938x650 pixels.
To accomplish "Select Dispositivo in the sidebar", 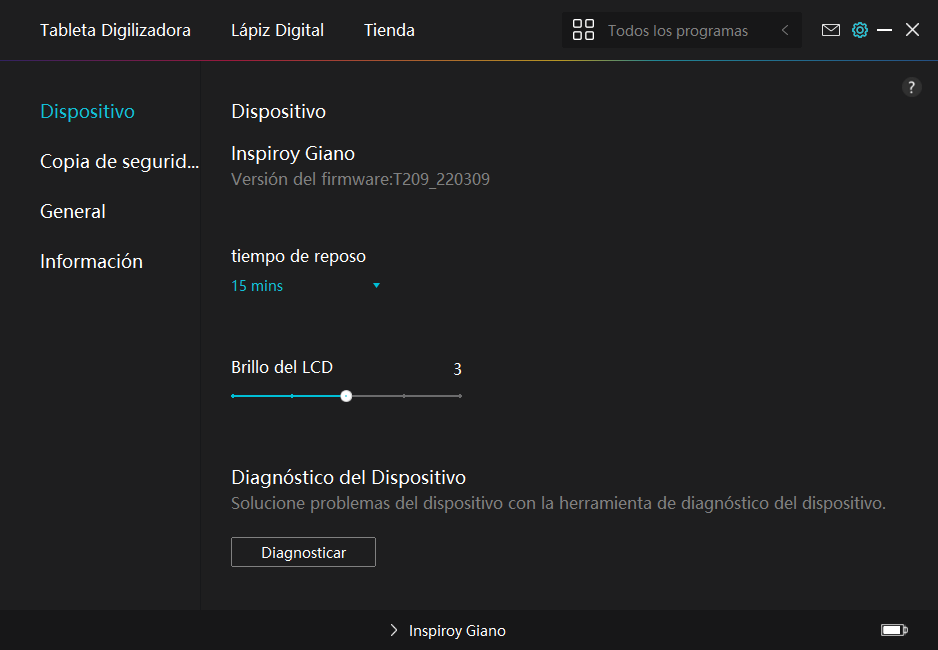I will pos(87,111).
